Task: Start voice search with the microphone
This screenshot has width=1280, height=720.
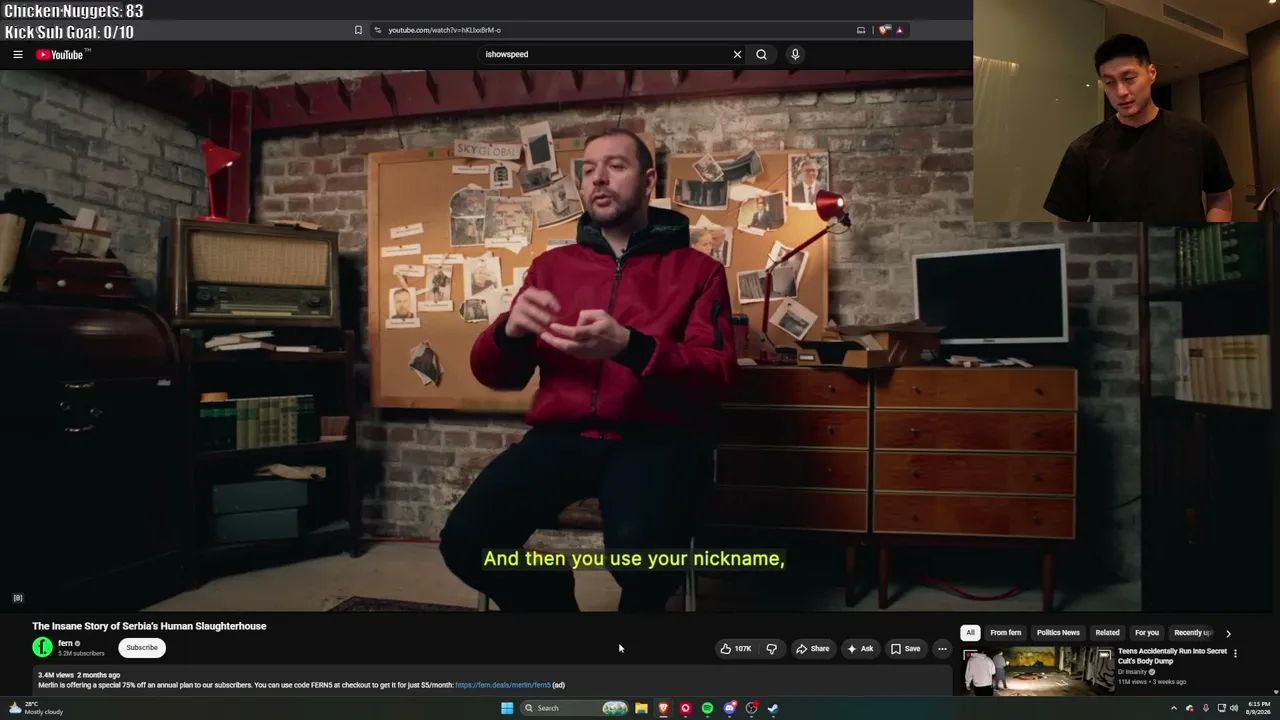Action: tap(795, 54)
